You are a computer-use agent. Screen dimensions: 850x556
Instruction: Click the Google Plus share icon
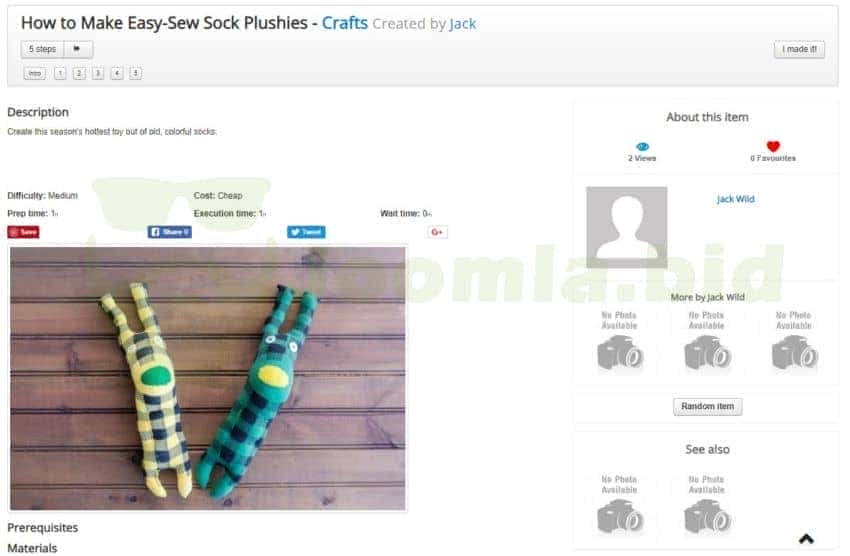click(x=437, y=232)
